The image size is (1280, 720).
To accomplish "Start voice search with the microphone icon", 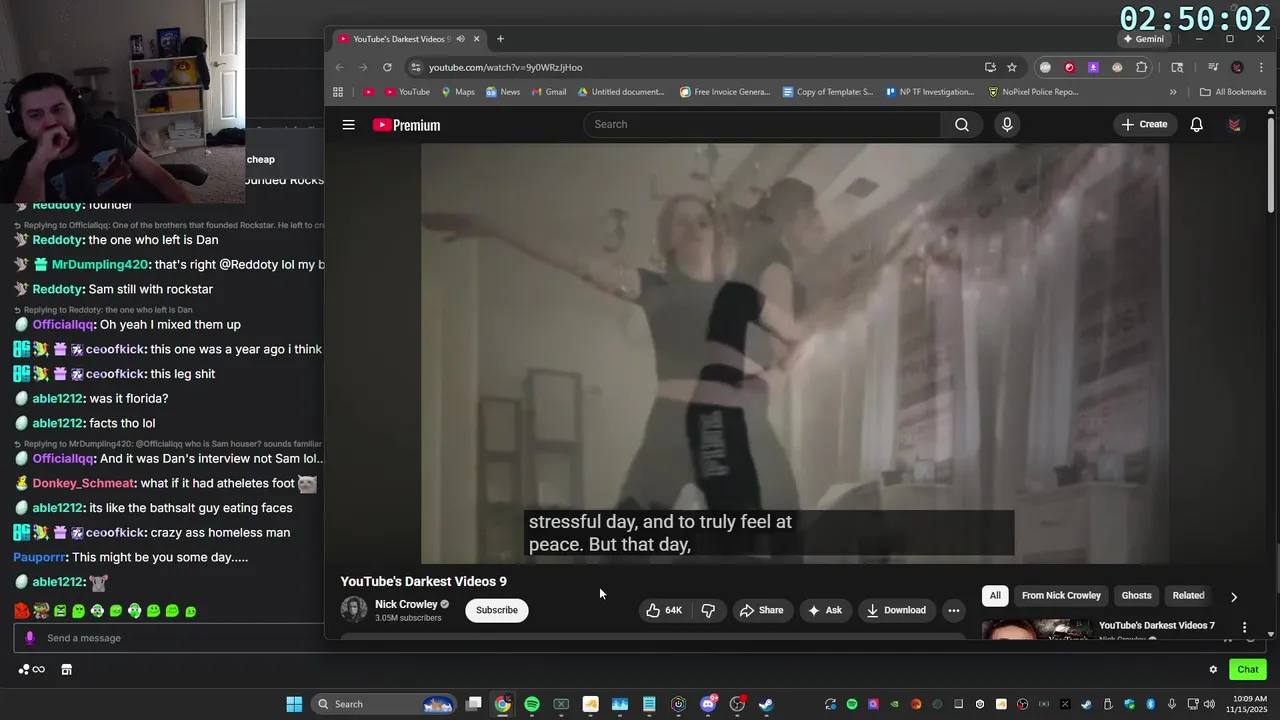I will tap(1007, 125).
